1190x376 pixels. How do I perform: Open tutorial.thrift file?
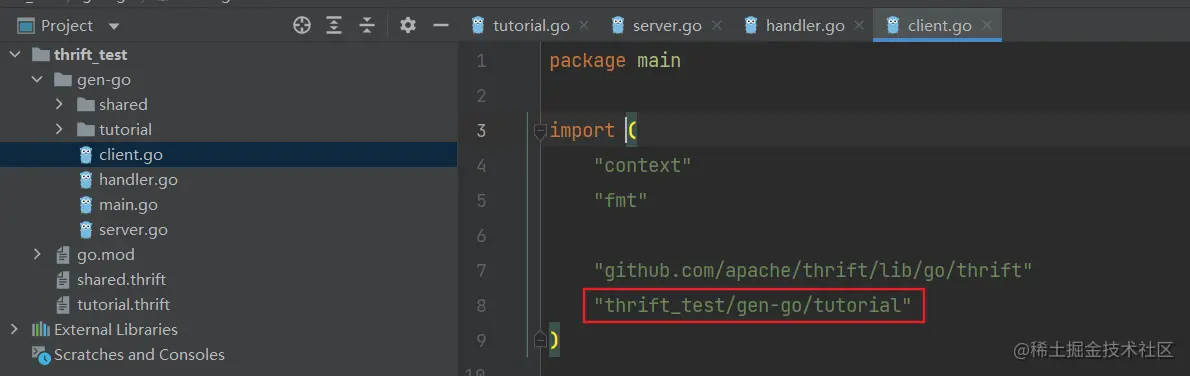123,305
